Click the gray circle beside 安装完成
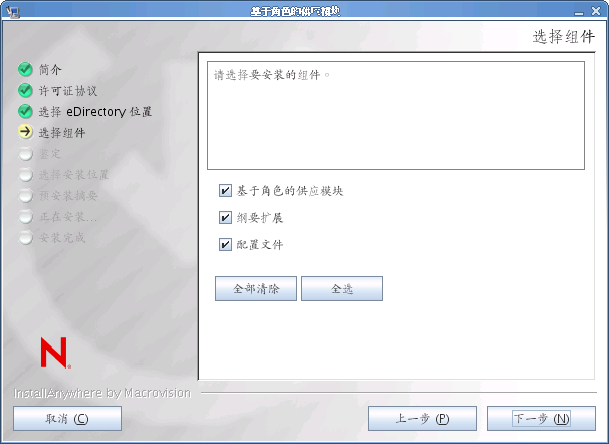The width and height of the screenshot is (609, 444). coord(25,237)
